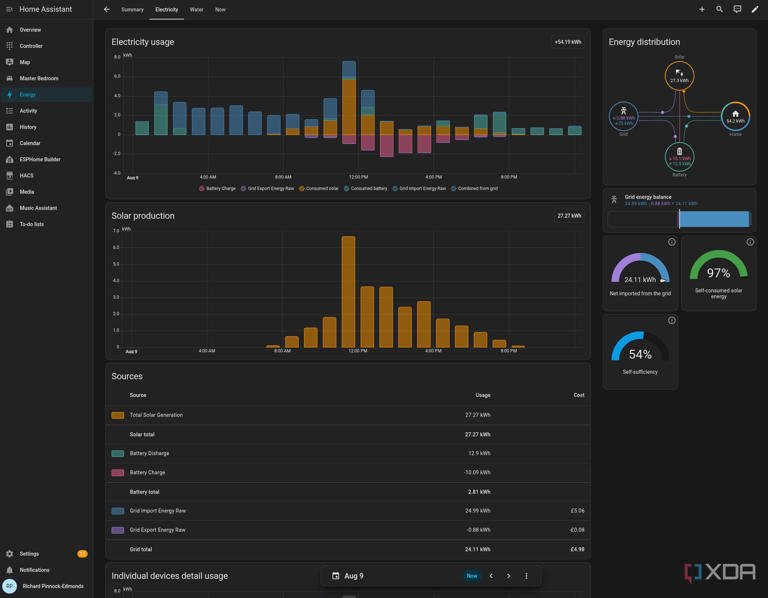Viewport: 768px width, 598px height.
Task: Switch to the Water tab
Action: pyautogui.click(x=196, y=10)
